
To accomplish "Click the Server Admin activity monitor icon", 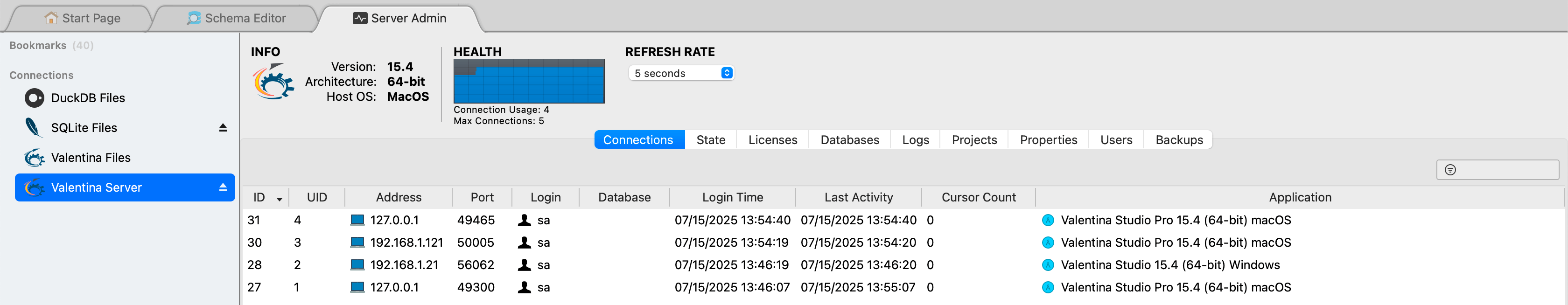I will tap(360, 18).
